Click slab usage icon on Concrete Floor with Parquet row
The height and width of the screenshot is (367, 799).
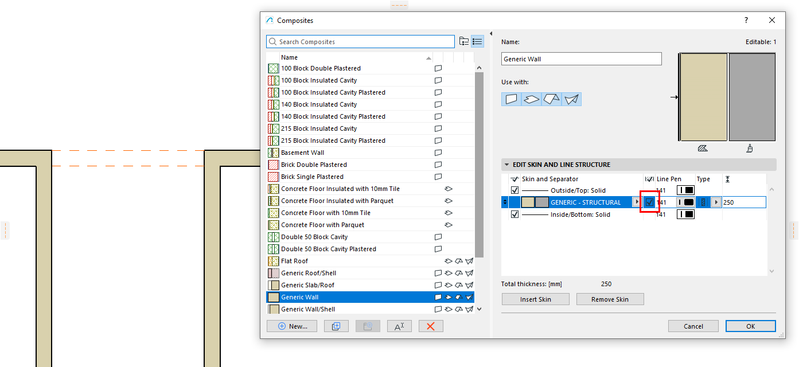coord(448,225)
